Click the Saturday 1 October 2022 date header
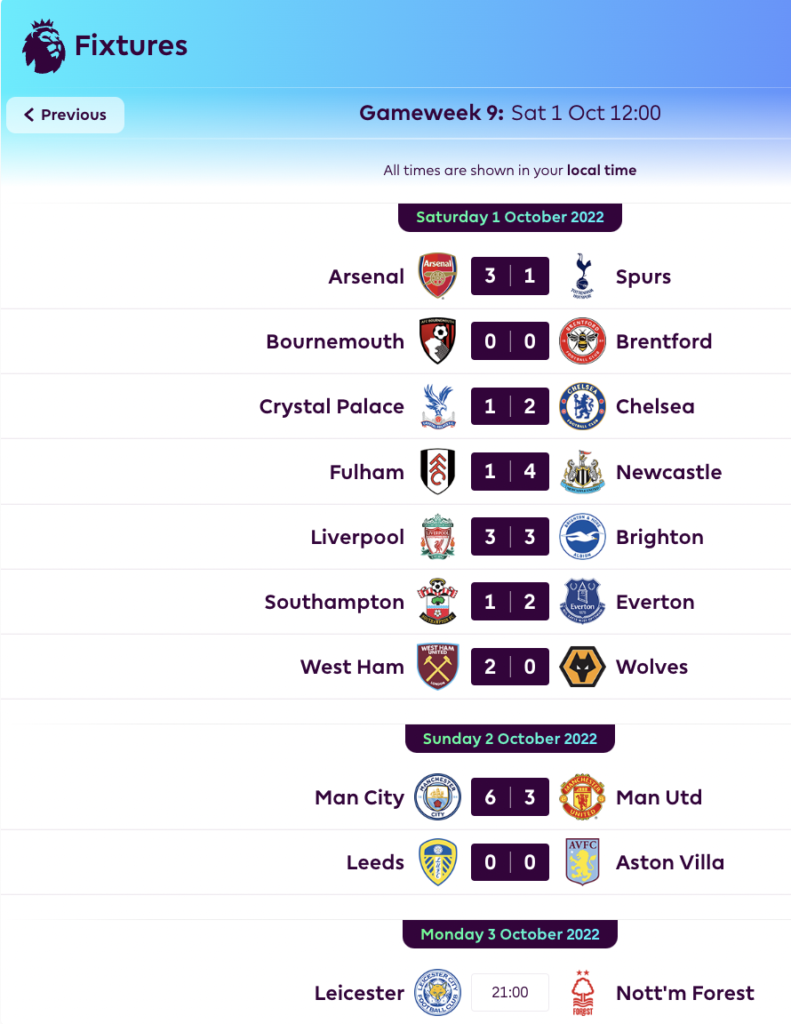Image resolution: width=791 pixels, height=1024 pixels. (x=510, y=217)
